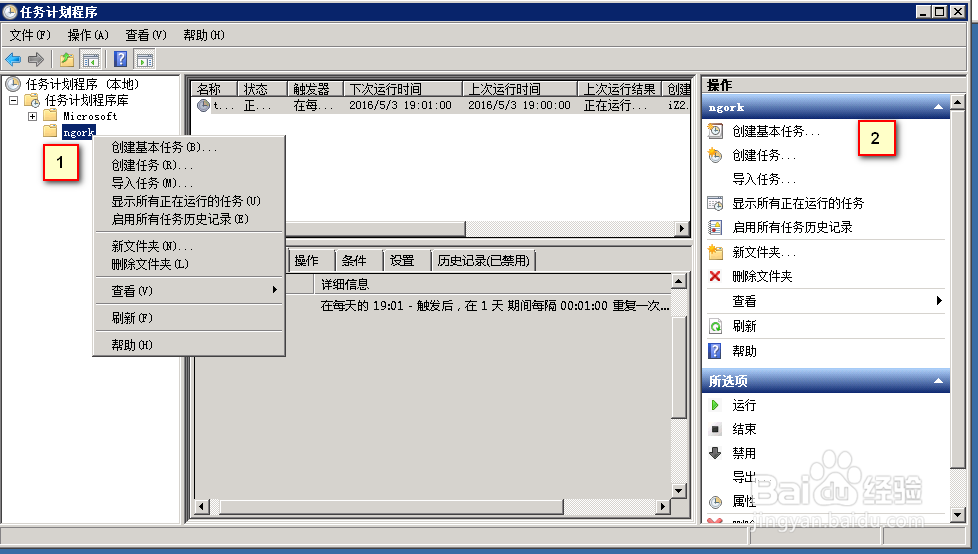Screen dimensions: 978x554
Task: Click the red X 删除文件夹 icon
Action: pyautogui.click(x=715, y=276)
